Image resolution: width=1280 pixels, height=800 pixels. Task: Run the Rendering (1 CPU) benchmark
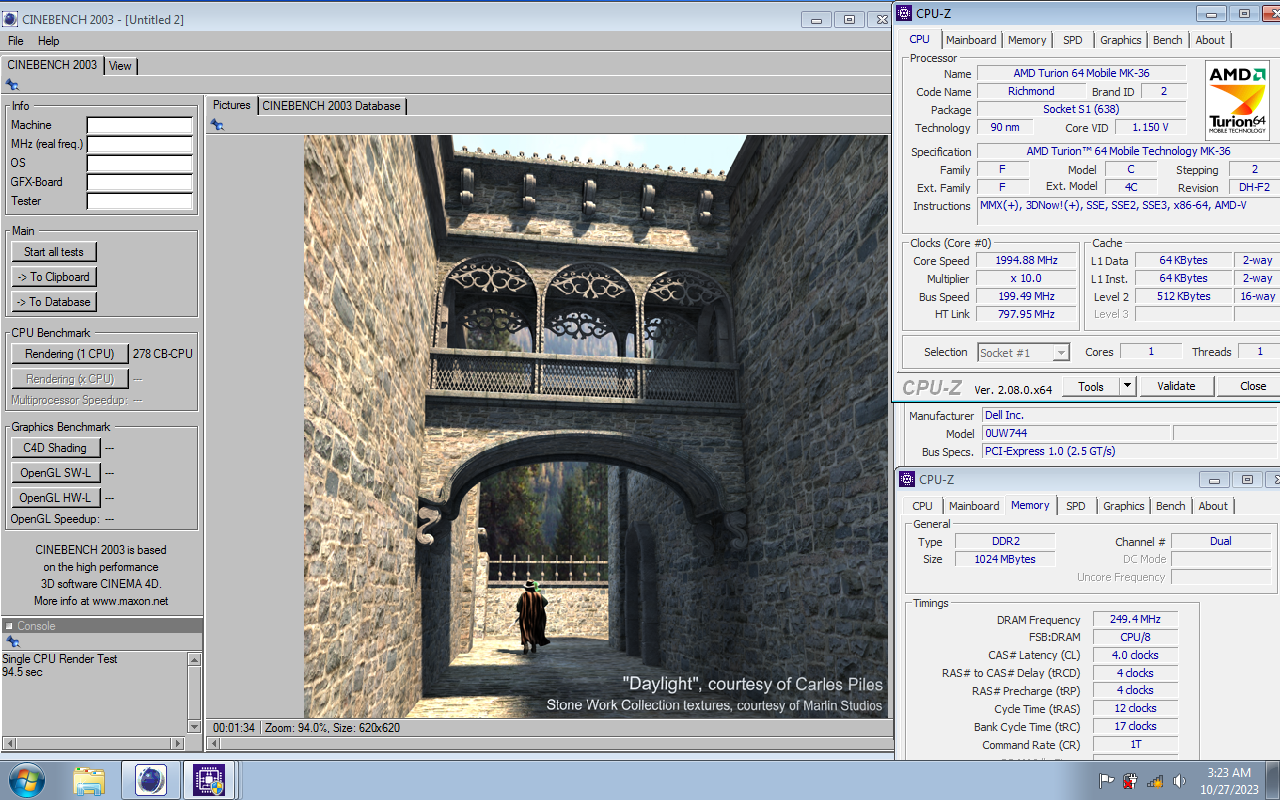pyautogui.click(x=69, y=354)
